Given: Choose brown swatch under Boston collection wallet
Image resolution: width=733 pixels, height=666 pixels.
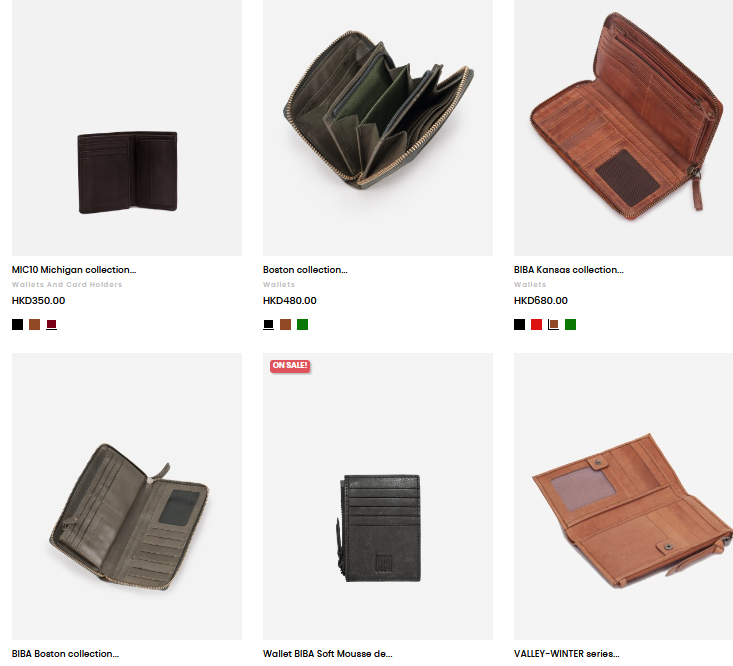Looking at the screenshot, I should pos(286,324).
